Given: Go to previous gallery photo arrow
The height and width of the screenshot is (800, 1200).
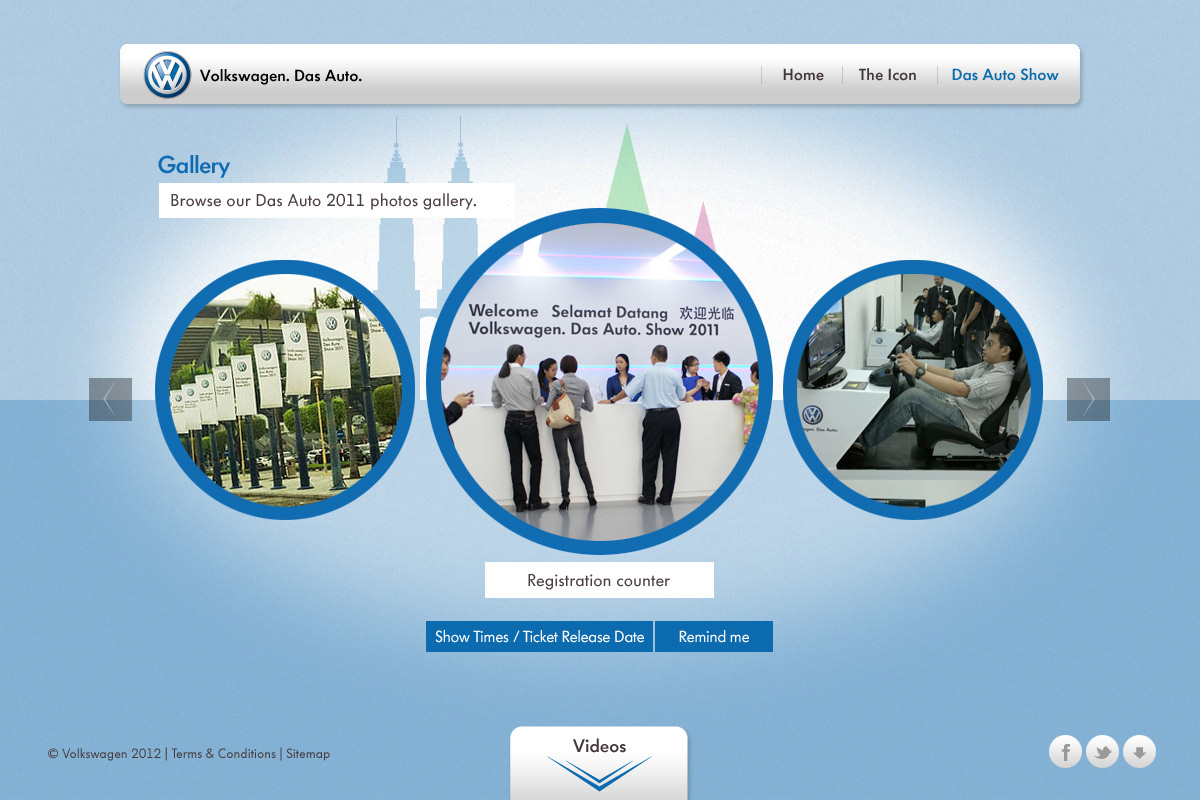Looking at the screenshot, I should [110, 399].
